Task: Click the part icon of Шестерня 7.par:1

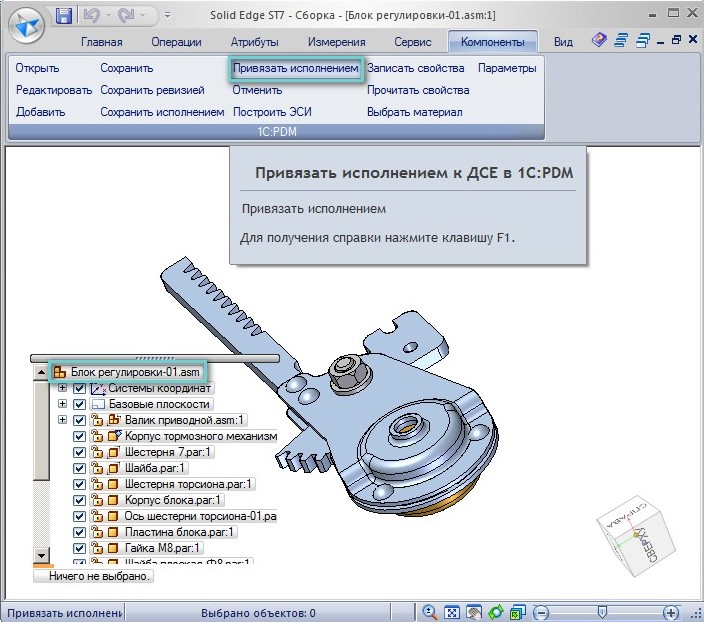Action: click(114, 452)
